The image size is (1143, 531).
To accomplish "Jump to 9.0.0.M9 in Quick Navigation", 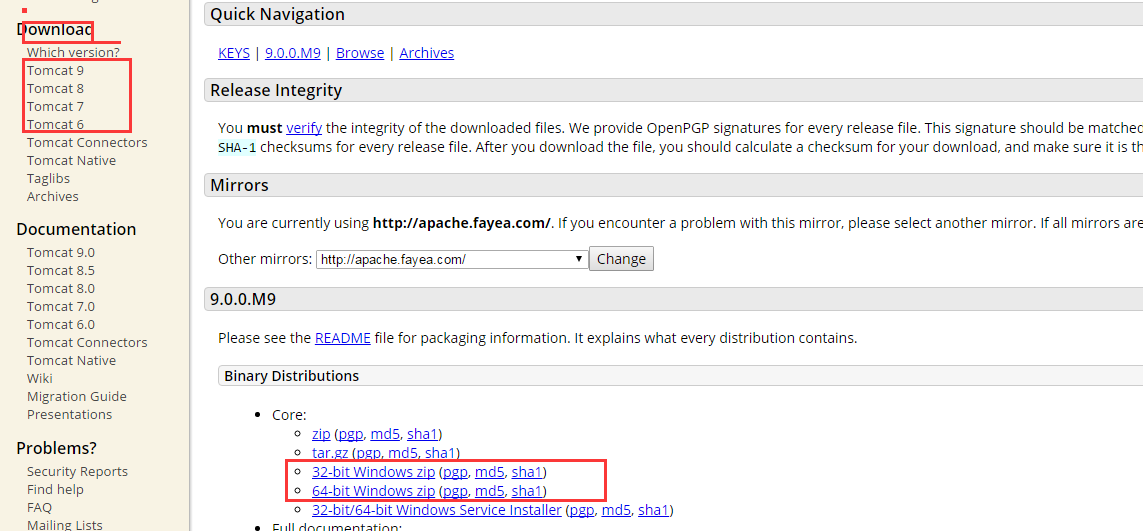I will click(x=292, y=53).
